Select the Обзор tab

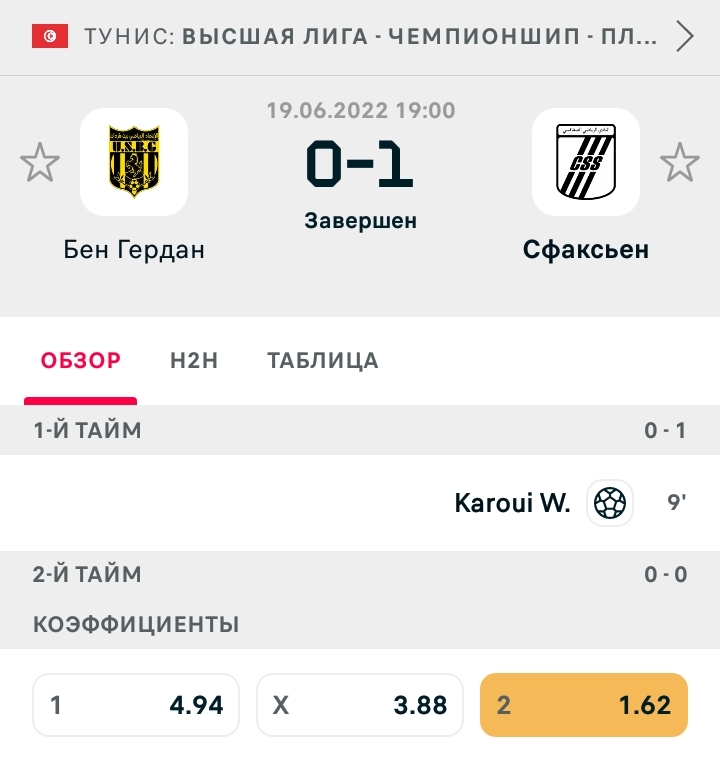81,361
